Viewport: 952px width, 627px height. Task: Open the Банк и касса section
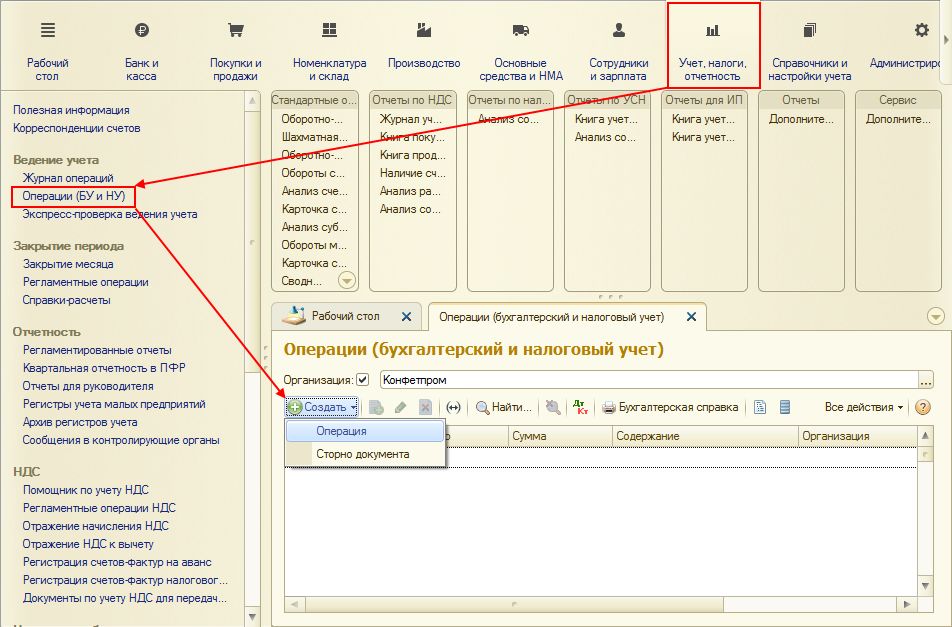[141, 51]
